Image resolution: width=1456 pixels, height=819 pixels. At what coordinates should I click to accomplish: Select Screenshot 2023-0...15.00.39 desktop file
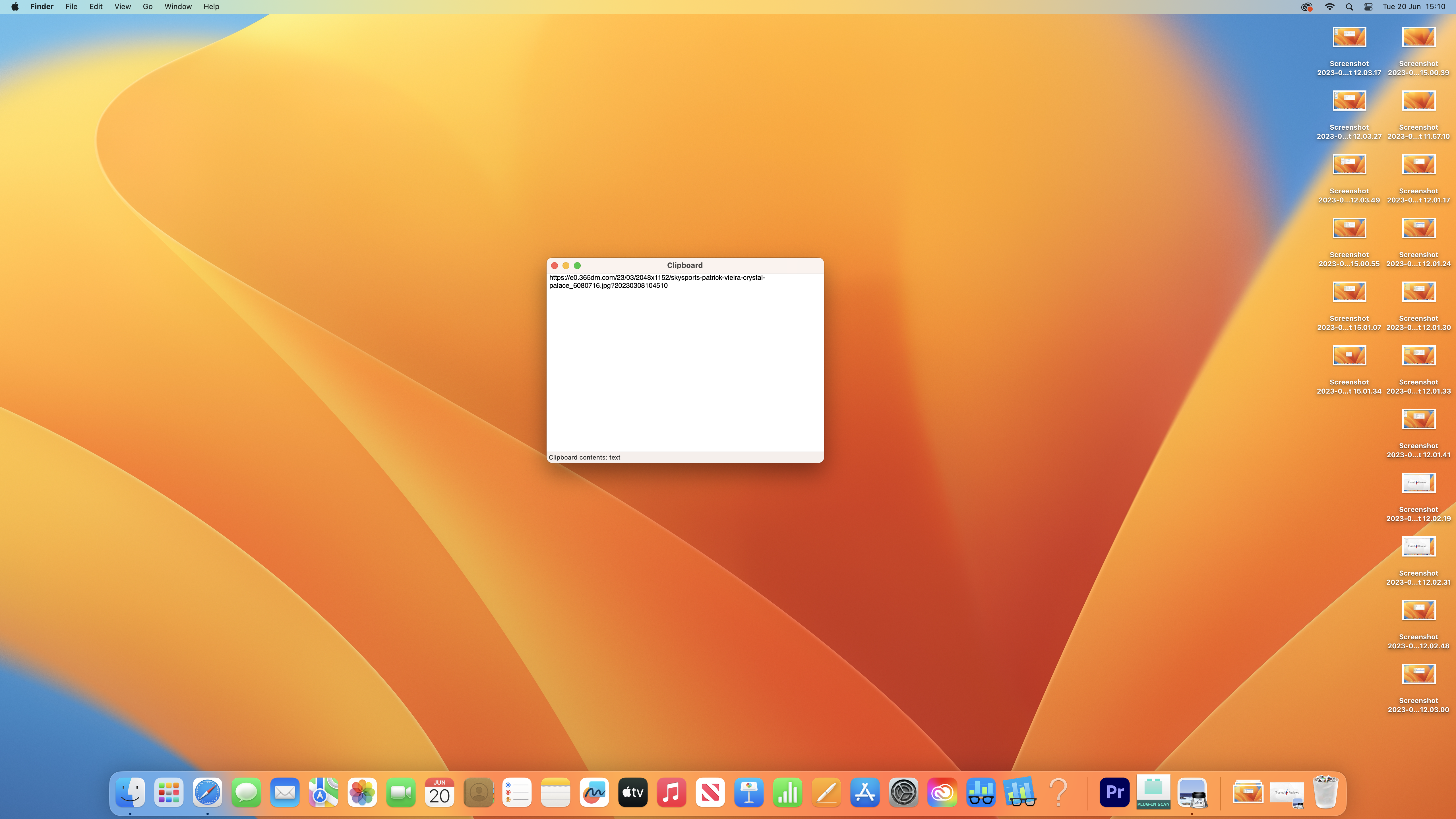coord(1419,51)
